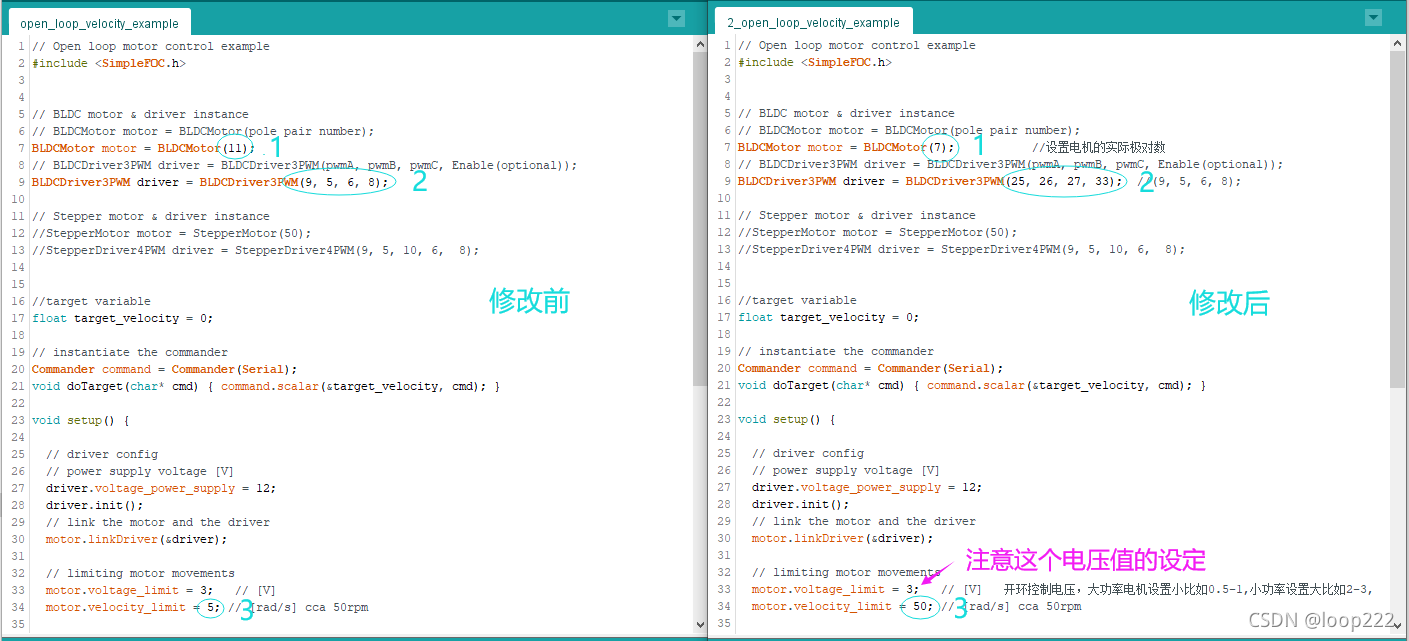The width and height of the screenshot is (1409, 641).
Task: Click 'motor.linkDriver(&driver);' in the 2_open_loop_velocity_example editor
Action: (x=842, y=538)
